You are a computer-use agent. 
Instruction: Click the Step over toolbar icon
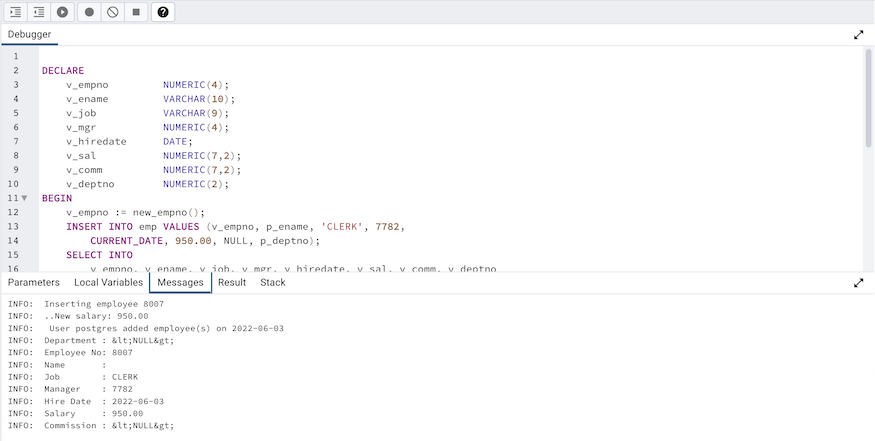click(x=39, y=12)
